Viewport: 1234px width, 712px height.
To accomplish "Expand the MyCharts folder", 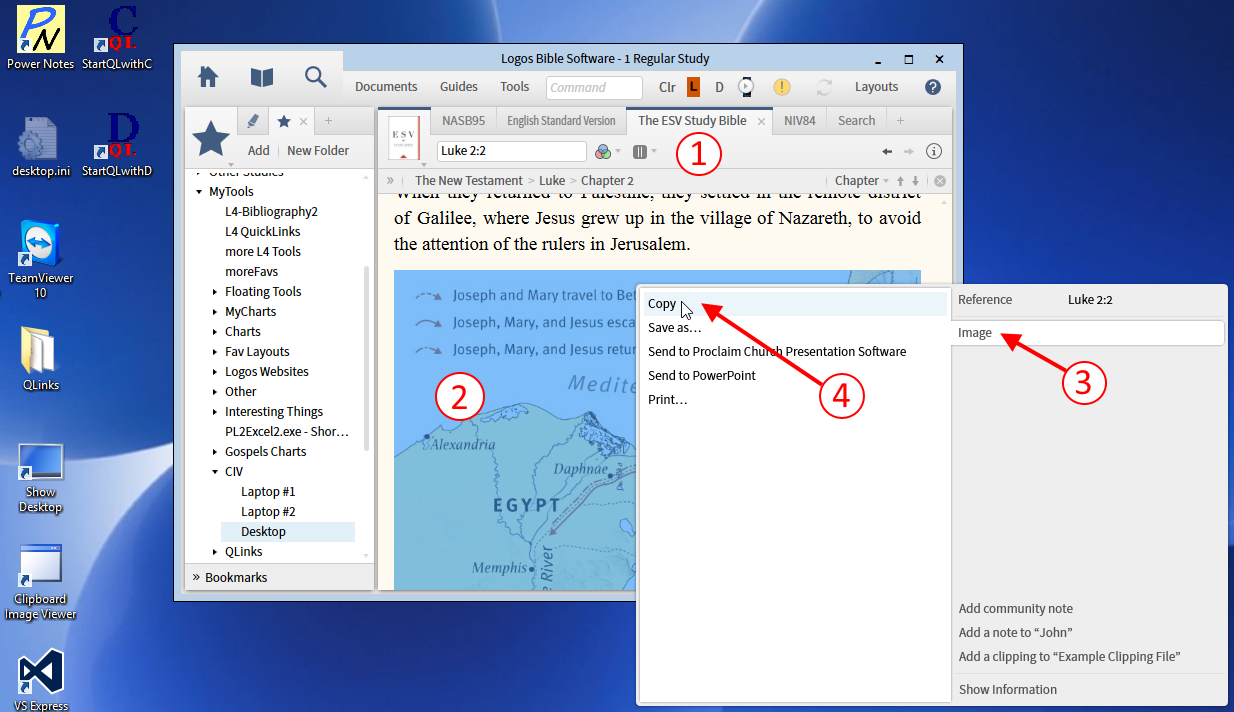I will click(x=215, y=312).
